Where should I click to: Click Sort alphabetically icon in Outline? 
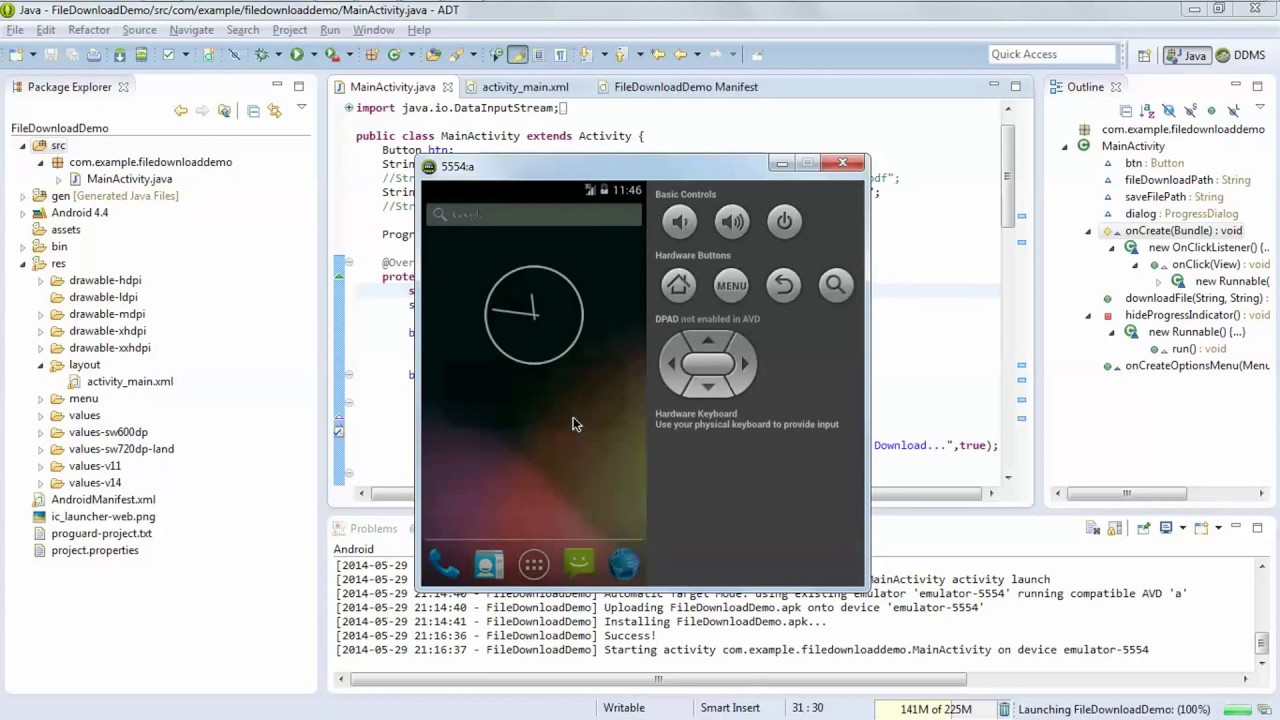tap(1148, 111)
